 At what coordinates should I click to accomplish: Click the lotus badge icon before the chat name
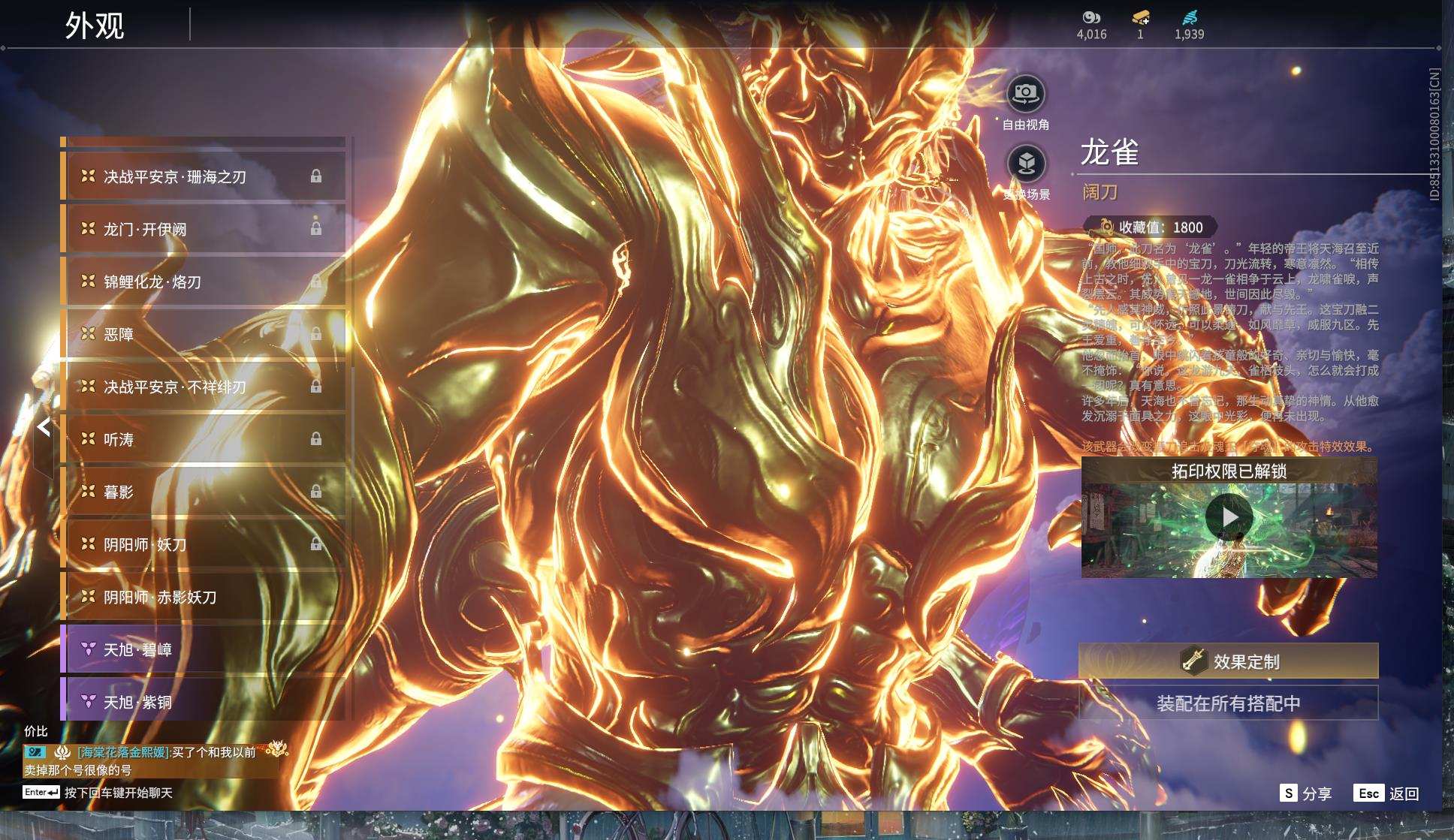click(62, 752)
